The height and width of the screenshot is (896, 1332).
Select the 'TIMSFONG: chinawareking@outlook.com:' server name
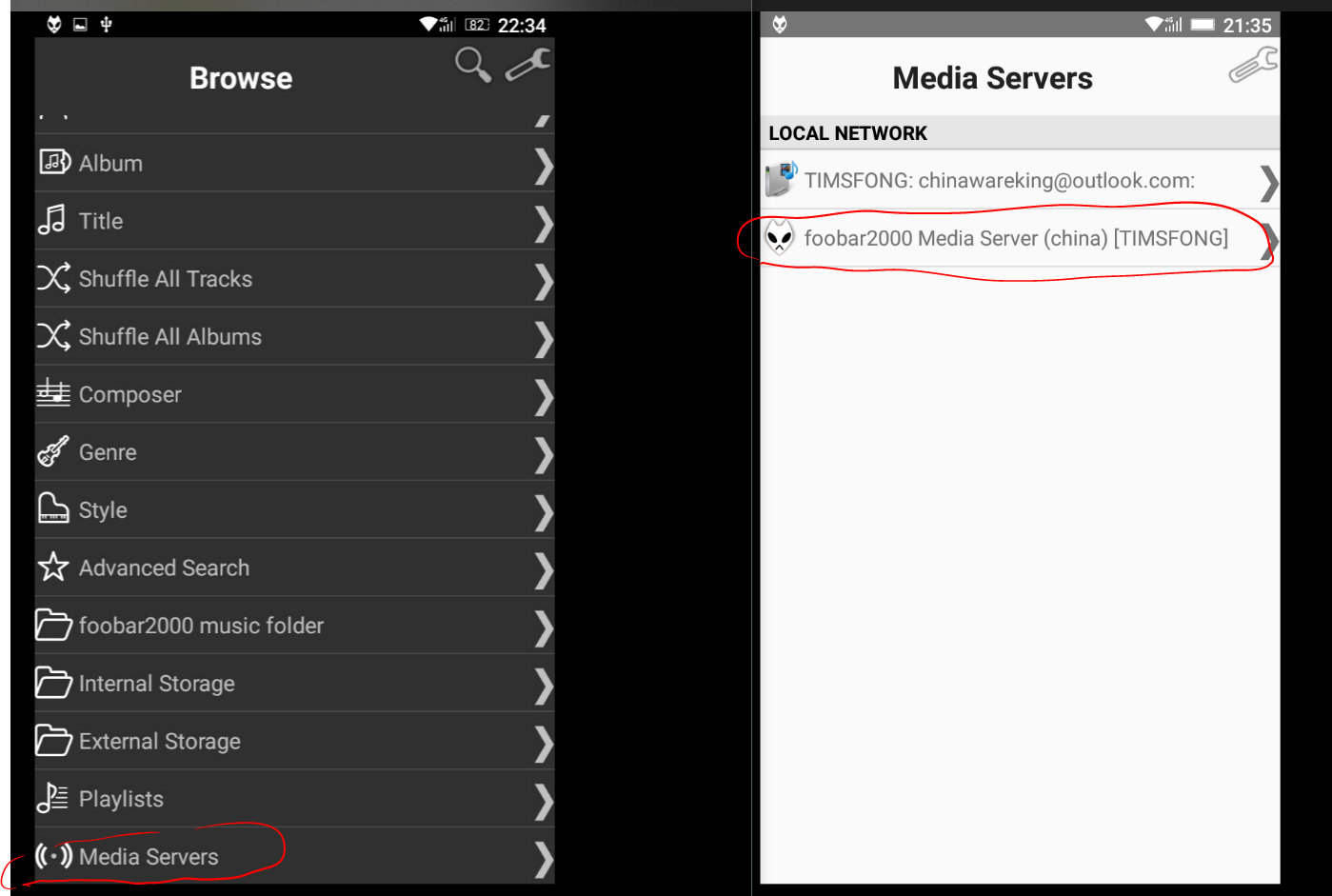[1000, 181]
